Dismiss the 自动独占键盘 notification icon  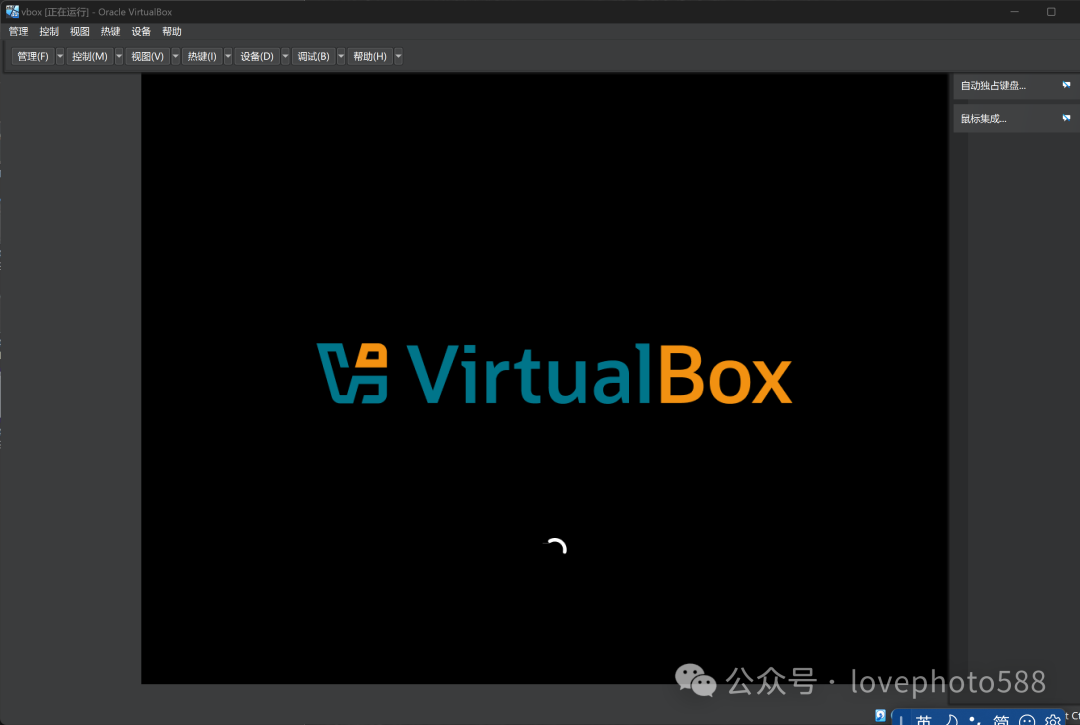pyautogui.click(x=1066, y=85)
